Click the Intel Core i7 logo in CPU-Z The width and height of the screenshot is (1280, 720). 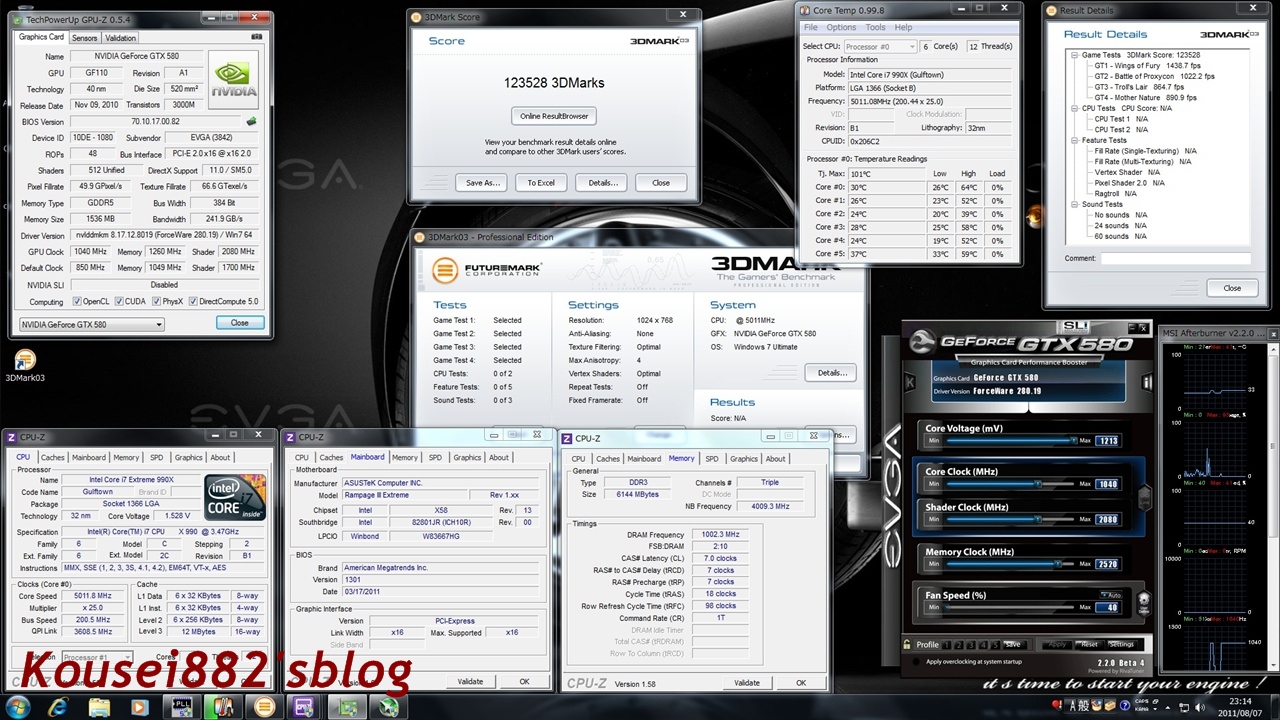236,497
